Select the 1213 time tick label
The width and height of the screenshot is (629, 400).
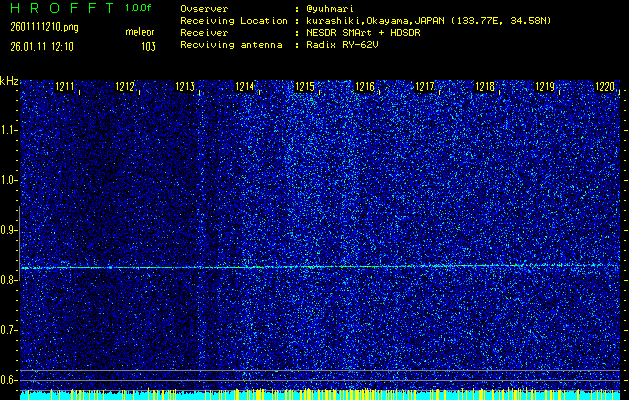(x=185, y=88)
